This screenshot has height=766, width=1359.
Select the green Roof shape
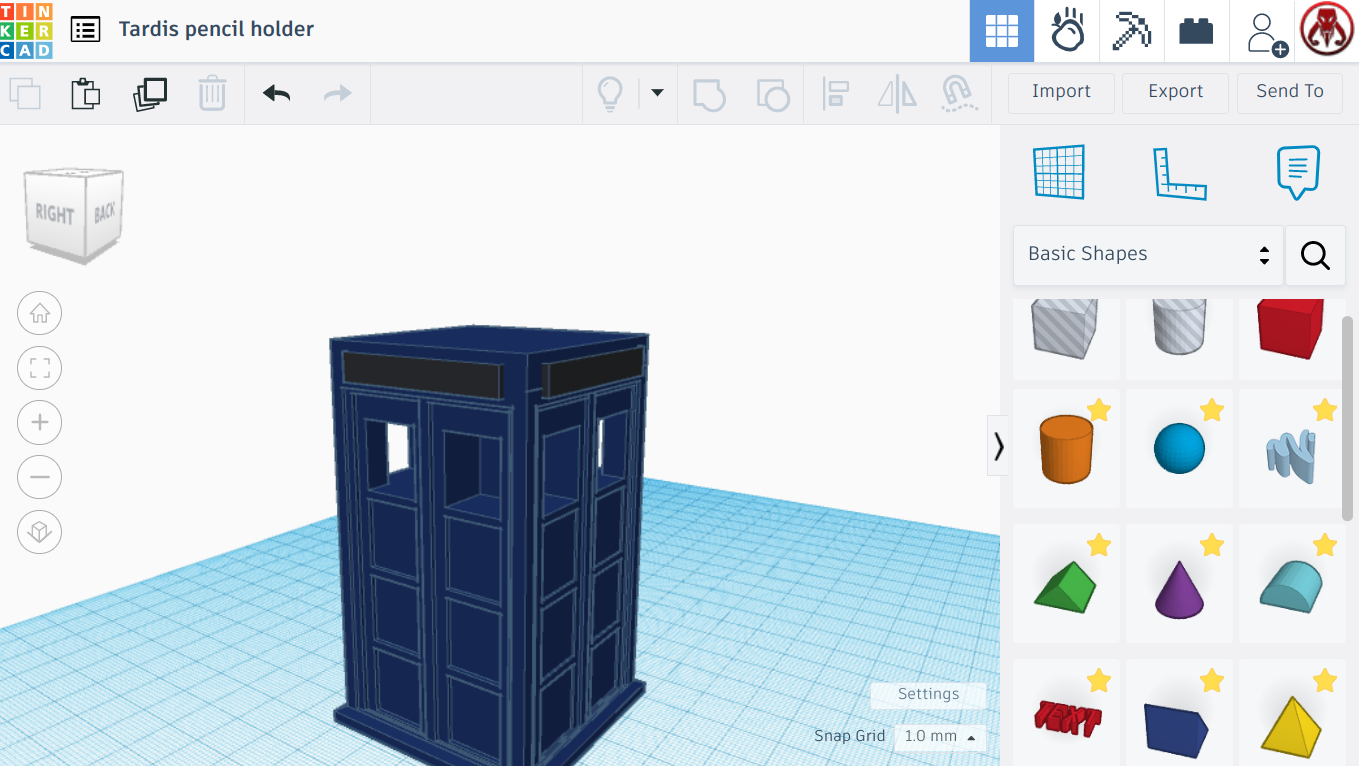1066,586
